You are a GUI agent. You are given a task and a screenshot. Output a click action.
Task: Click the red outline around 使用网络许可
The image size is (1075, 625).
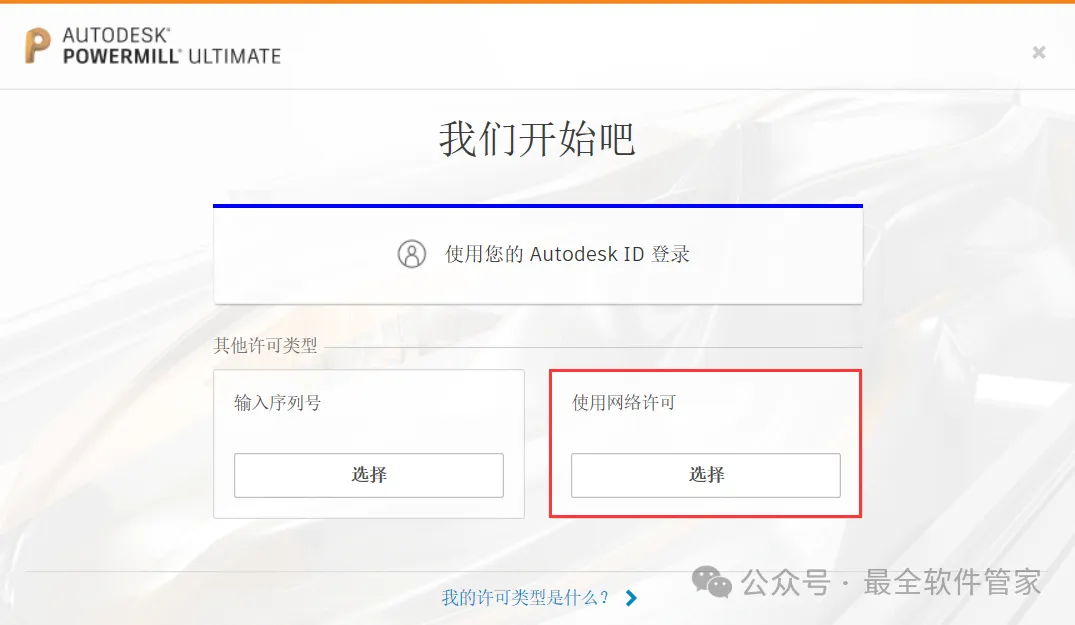(705, 371)
